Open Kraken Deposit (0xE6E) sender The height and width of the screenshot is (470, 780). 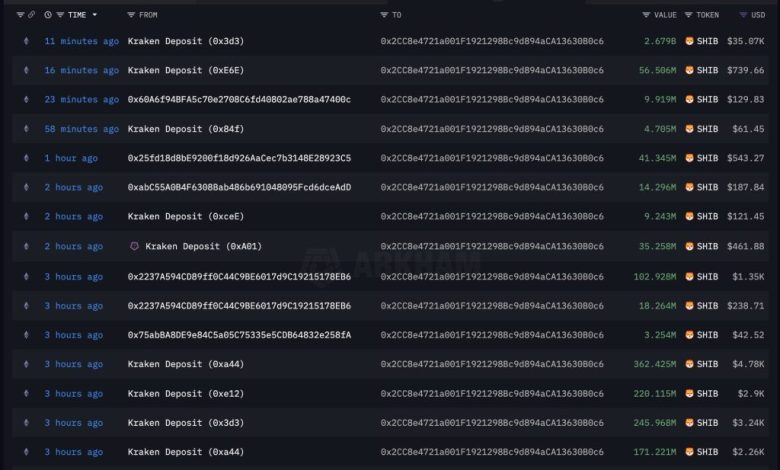click(185, 71)
